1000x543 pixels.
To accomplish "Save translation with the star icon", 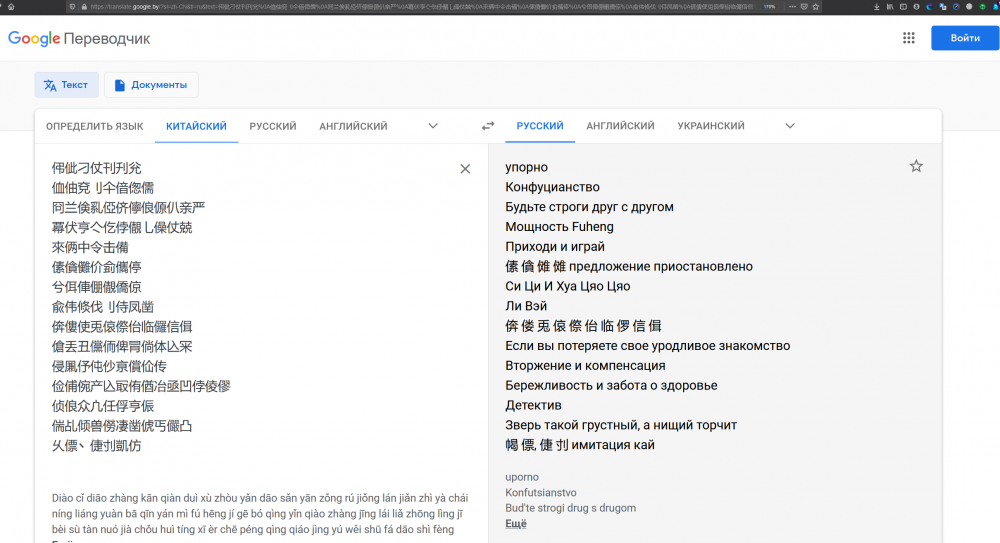I will coord(916,167).
